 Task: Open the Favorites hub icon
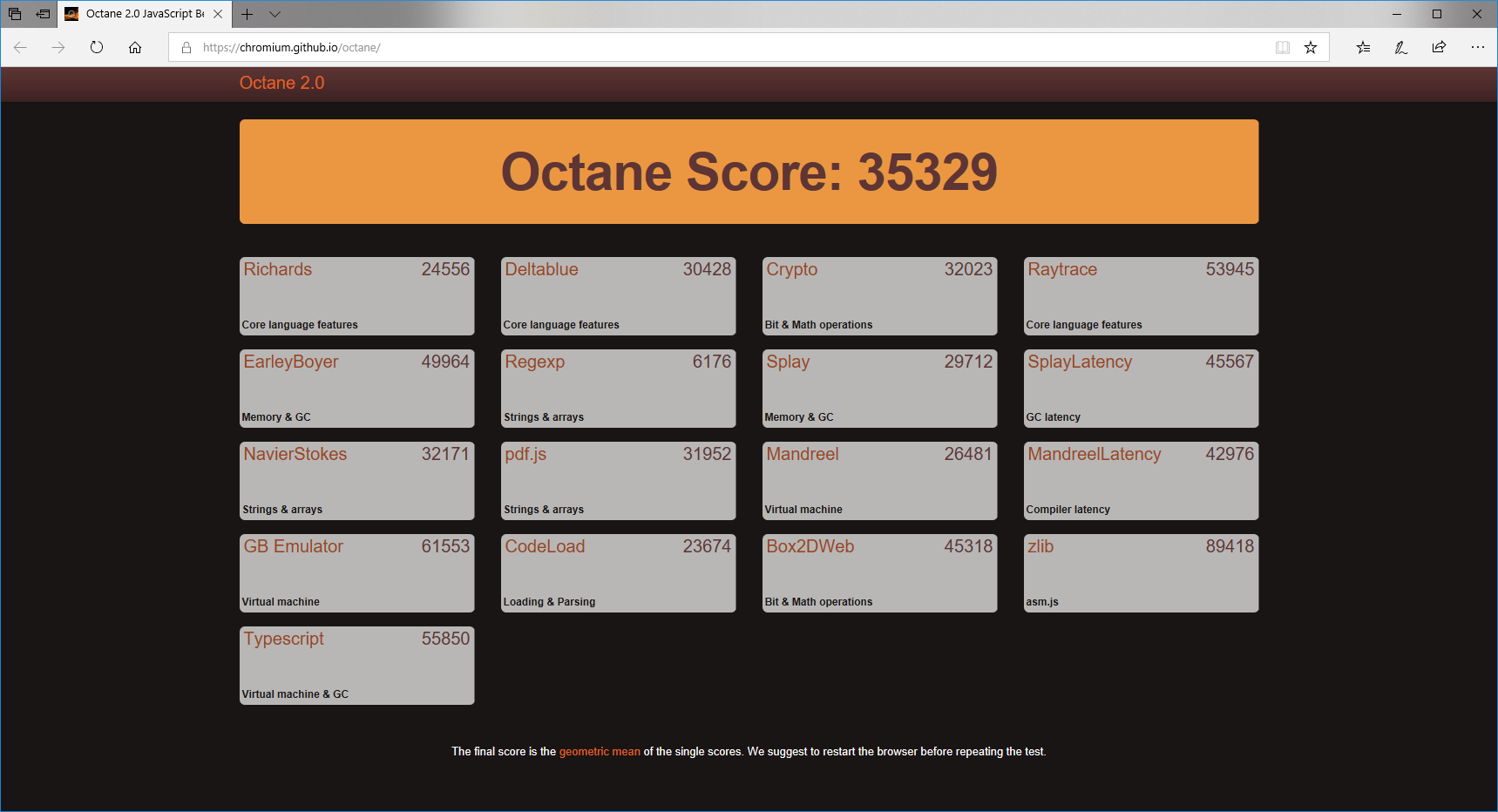pyautogui.click(x=1363, y=47)
